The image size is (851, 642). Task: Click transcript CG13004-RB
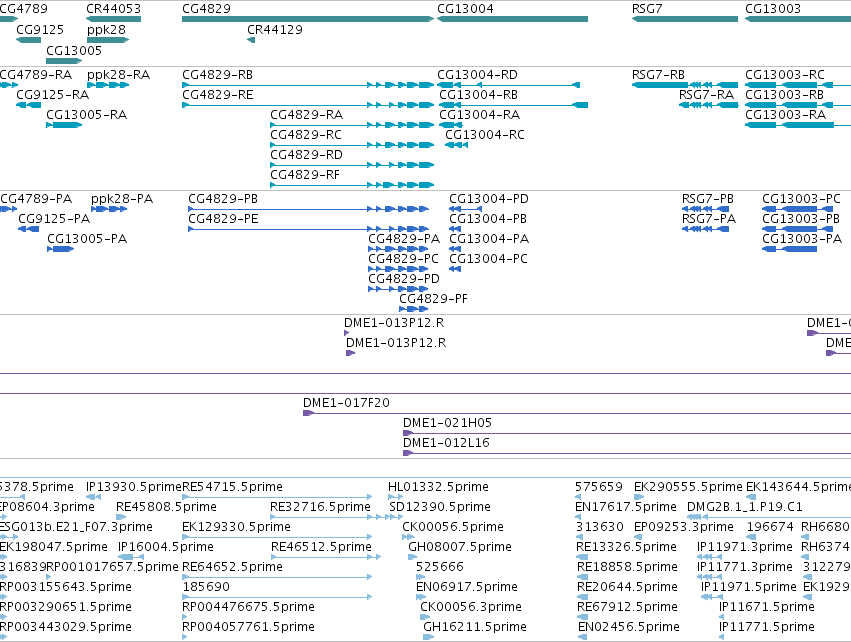(x=513, y=105)
